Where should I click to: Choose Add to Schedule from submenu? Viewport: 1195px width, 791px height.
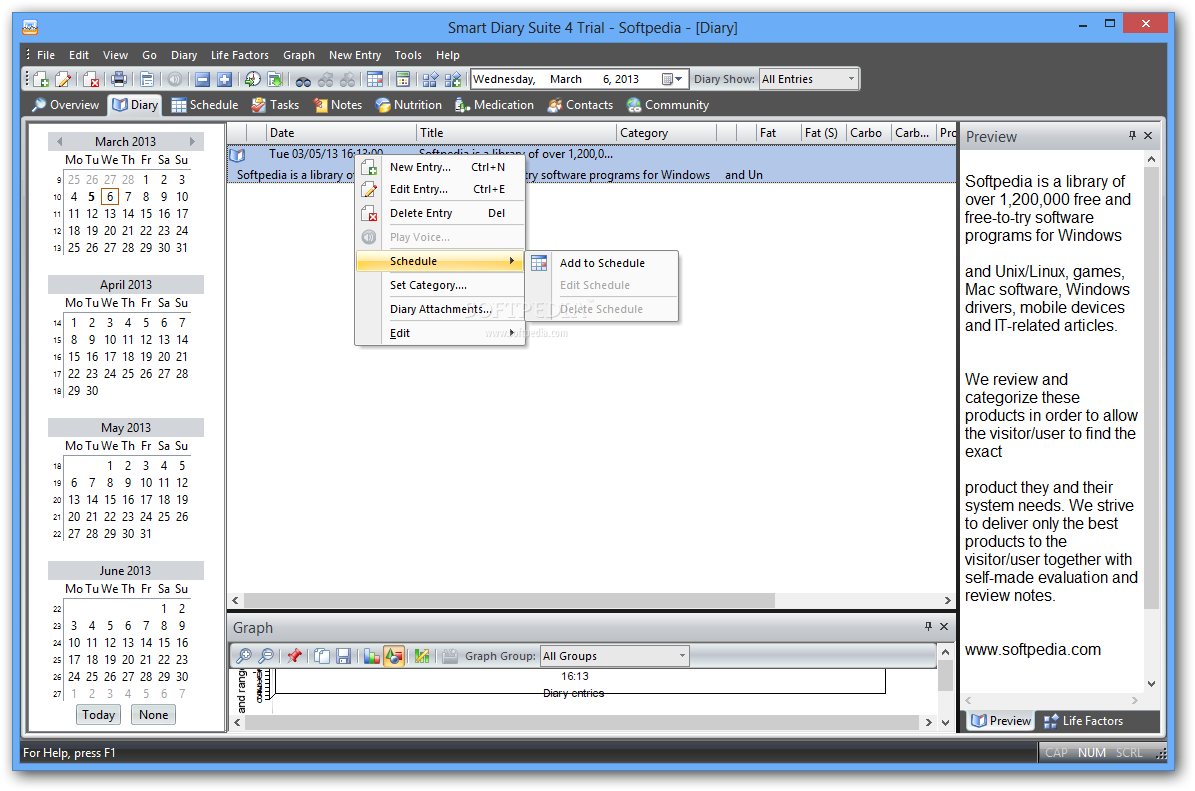pyautogui.click(x=602, y=263)
